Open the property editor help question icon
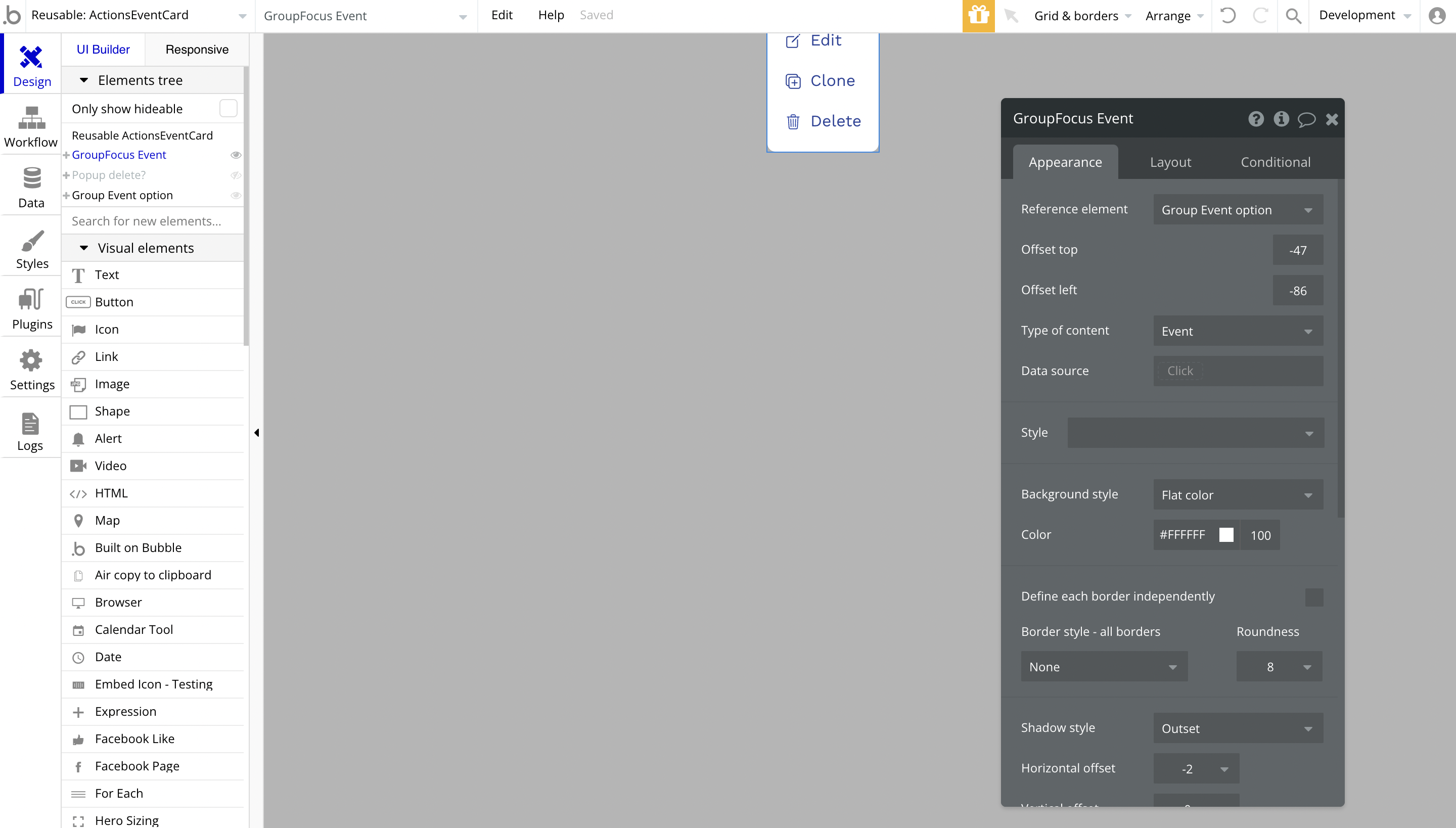Image resolution: width=1456 pixels, height=828 pixels. pos(1256,119)
